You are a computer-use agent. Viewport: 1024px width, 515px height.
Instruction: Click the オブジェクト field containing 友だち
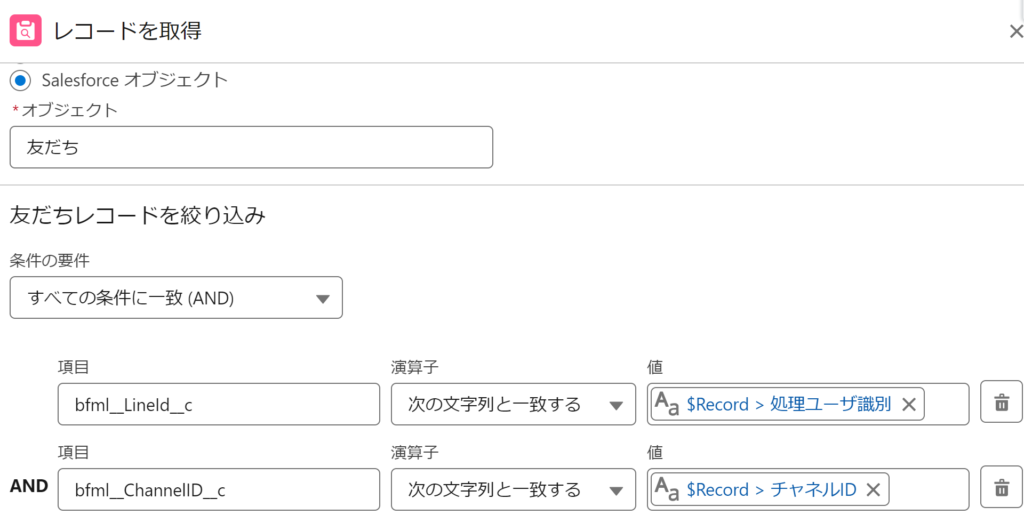click(x=251, y=147)
